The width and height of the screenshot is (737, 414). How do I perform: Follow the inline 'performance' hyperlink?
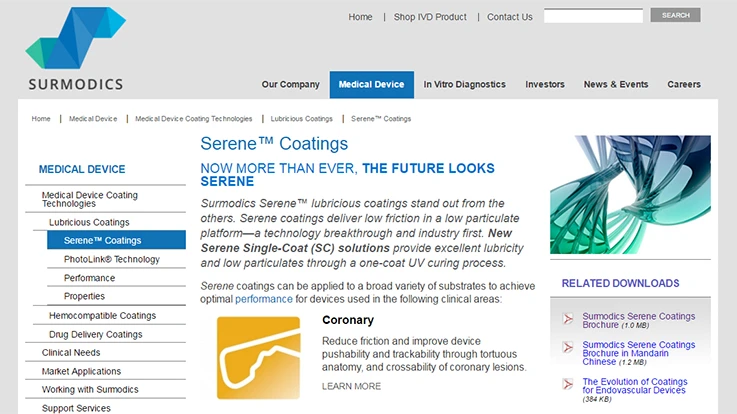point(264,299)
